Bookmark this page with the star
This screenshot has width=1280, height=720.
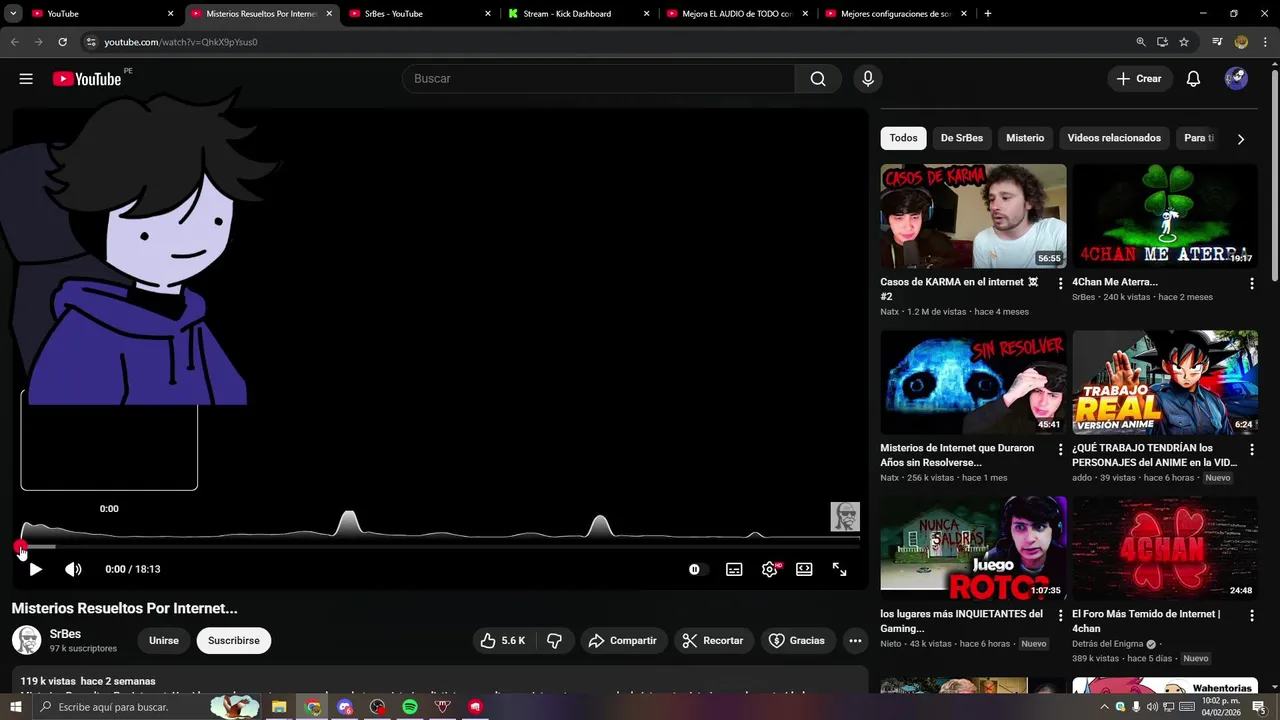coord(1184,42)
